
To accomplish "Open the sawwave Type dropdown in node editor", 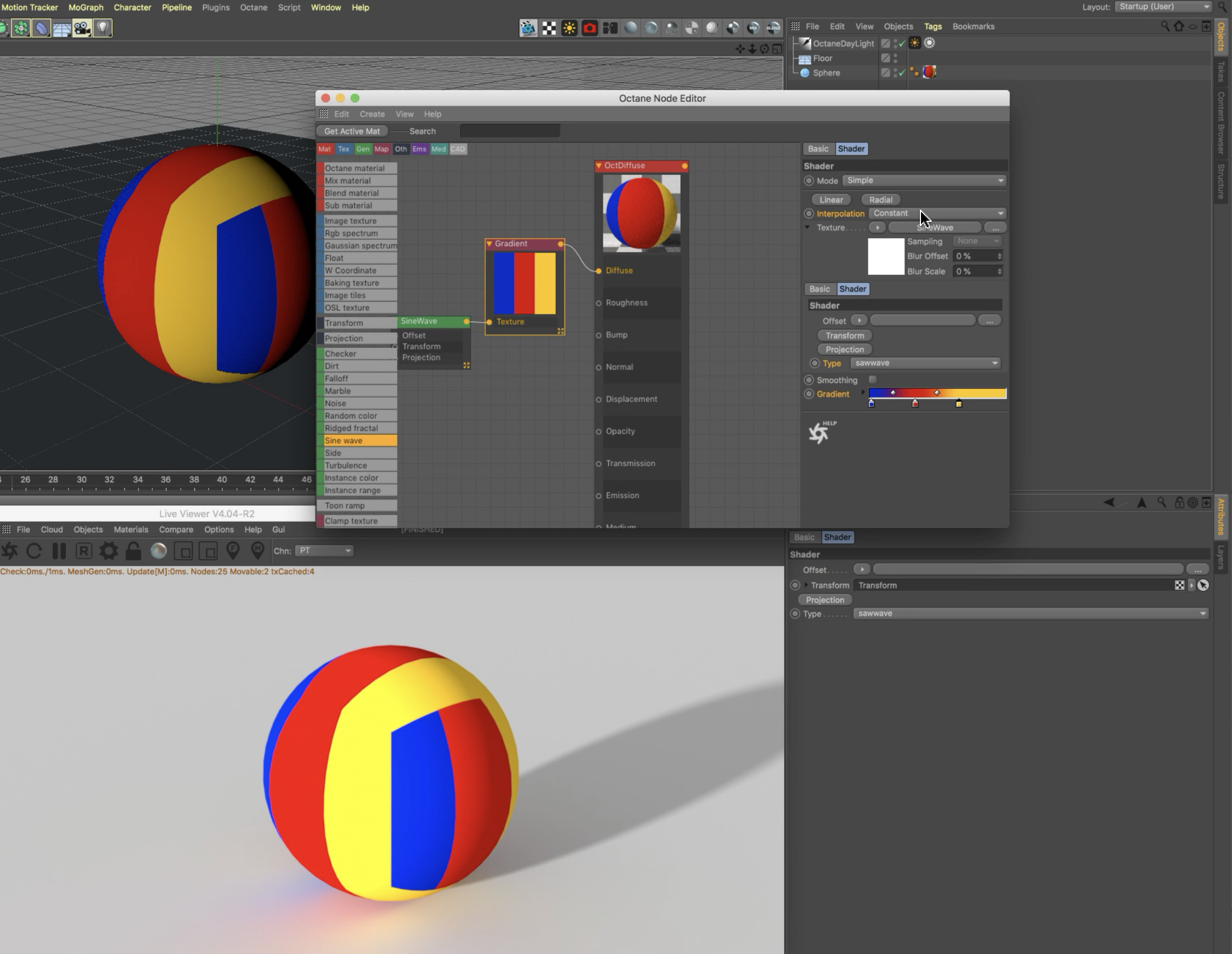I will (x=925, y=363).
